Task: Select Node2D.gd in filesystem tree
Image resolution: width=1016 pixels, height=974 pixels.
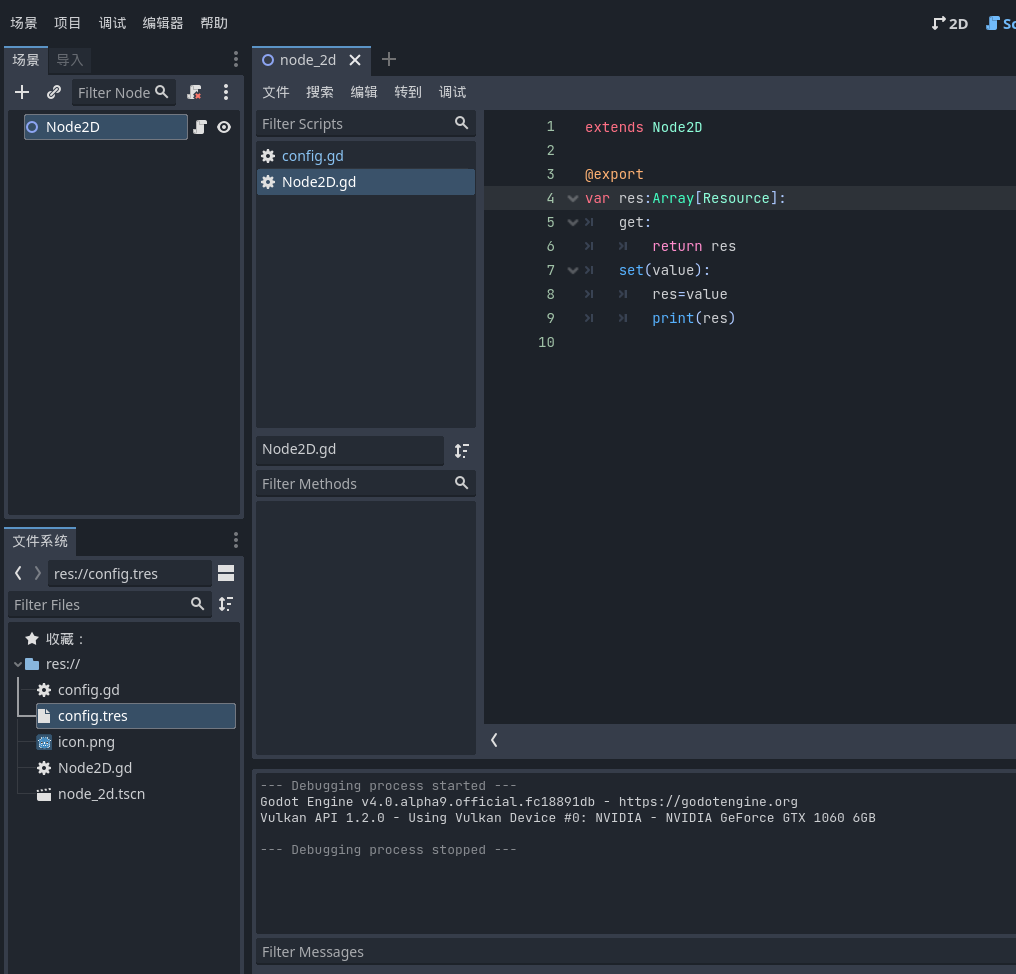Action: point(136,768)
